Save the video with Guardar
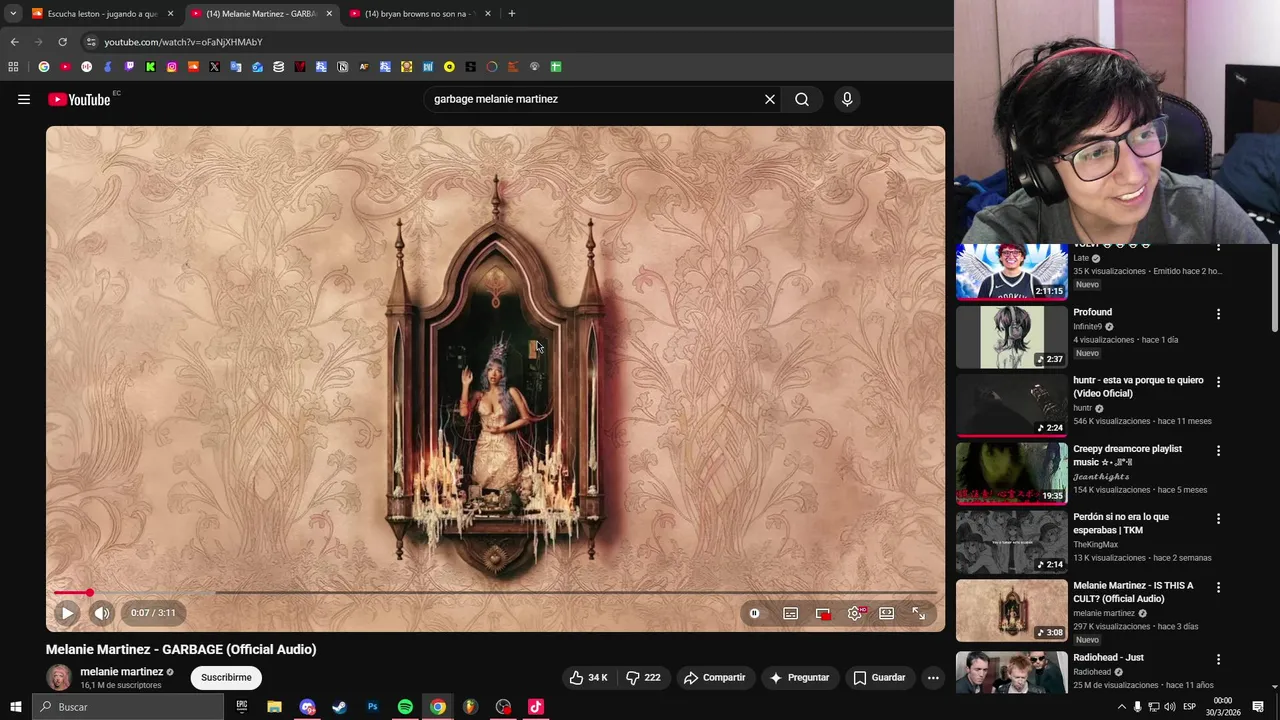 879,677
